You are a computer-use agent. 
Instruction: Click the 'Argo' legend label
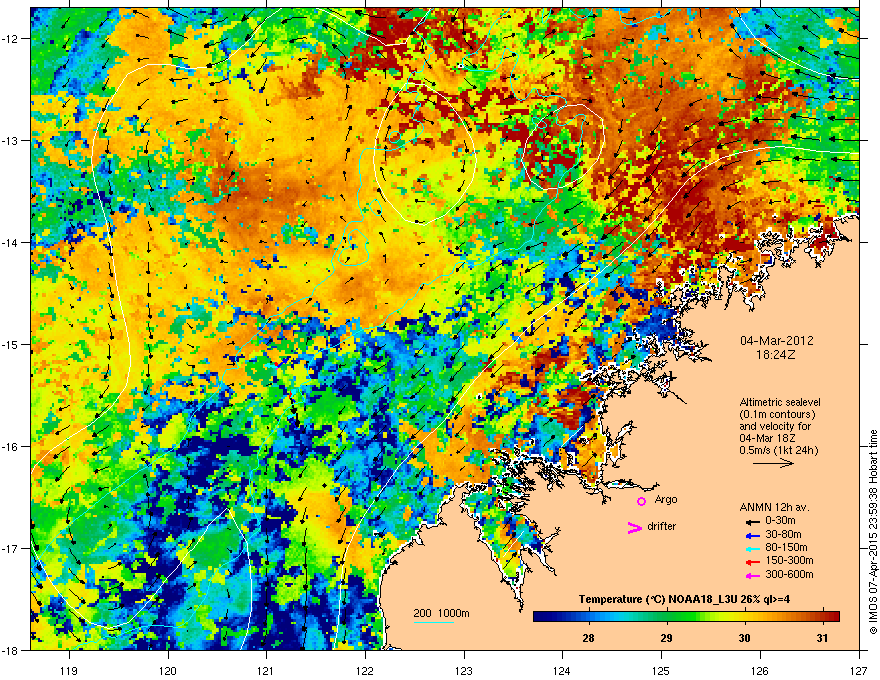coord(666,499)
